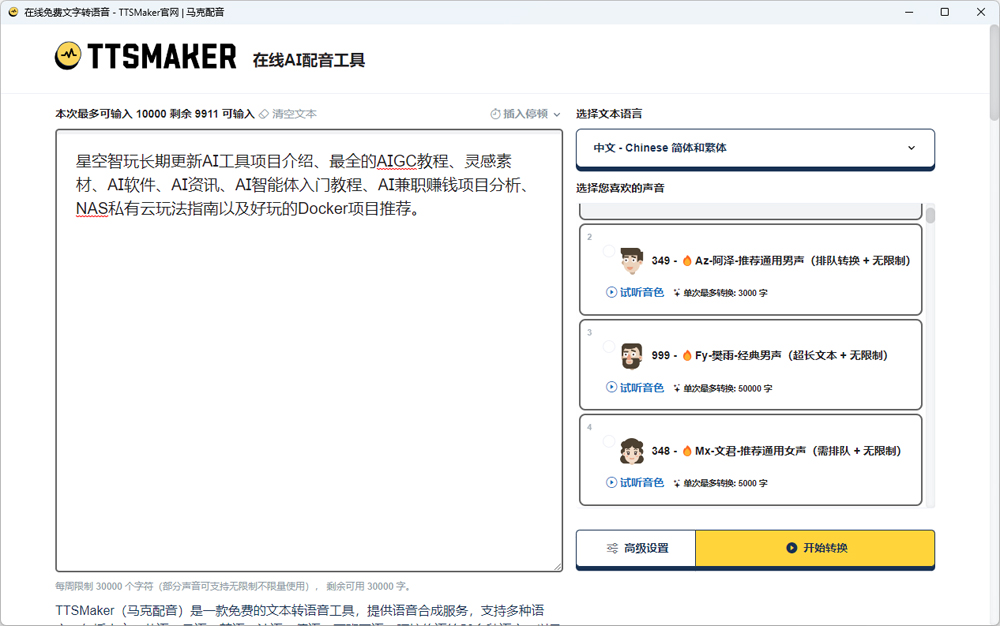Click 单次最多转换: 3000 字 text
The width and height of the screenshot is (1000, 626).
tap(726, 293)
